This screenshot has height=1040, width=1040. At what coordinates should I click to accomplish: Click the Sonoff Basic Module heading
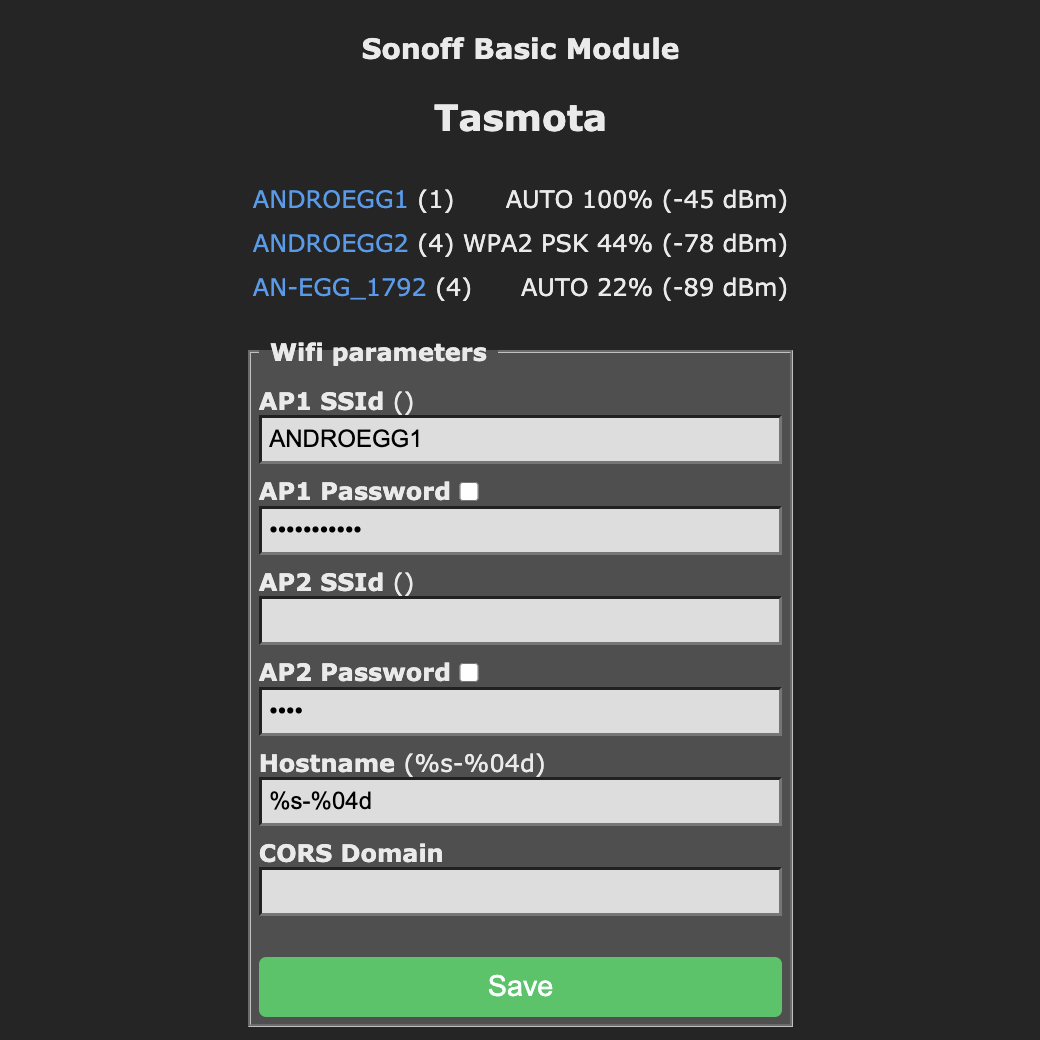[x=520, y=49]
